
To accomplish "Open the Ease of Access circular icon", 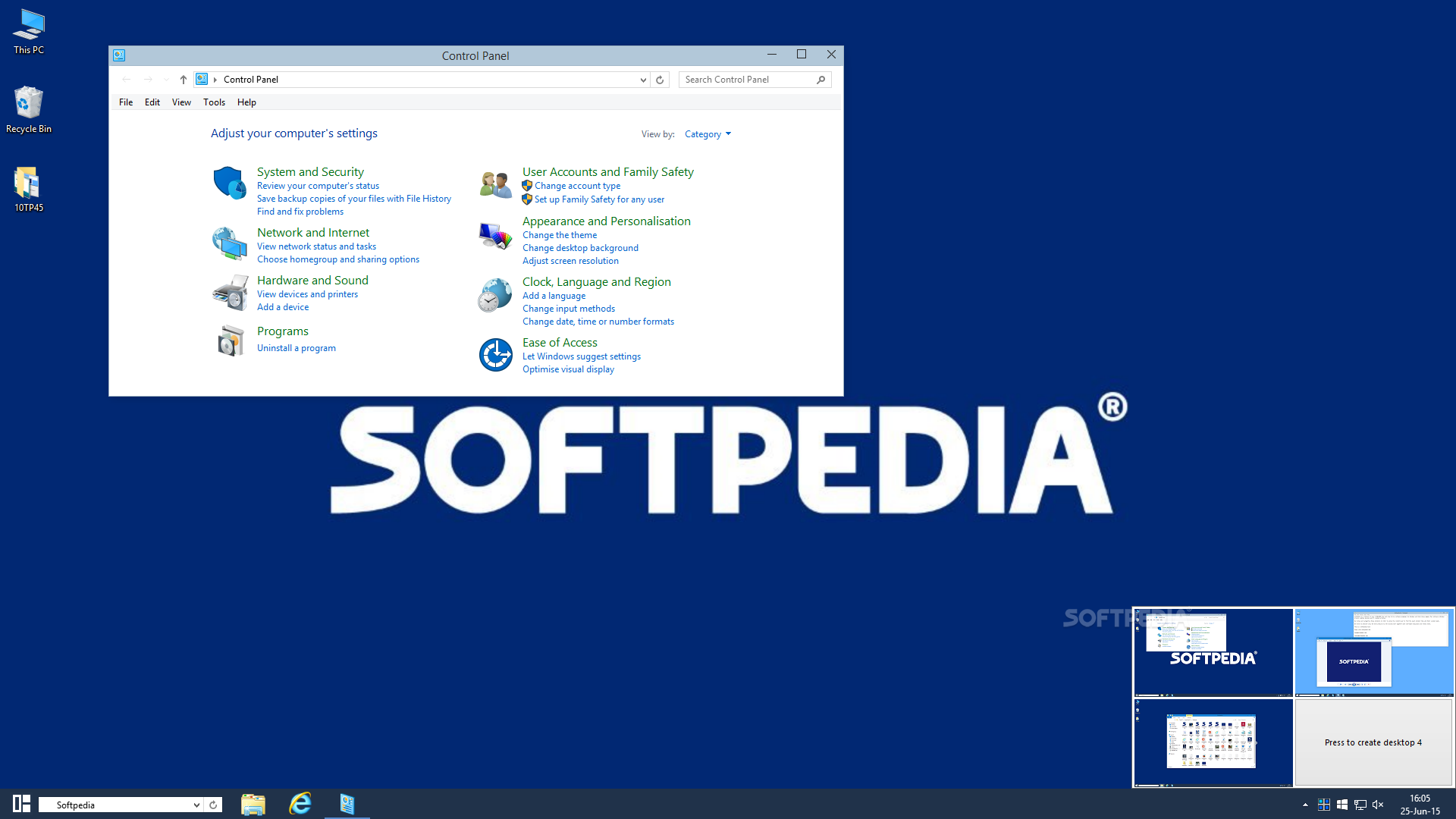I will (x=495, y=354).
